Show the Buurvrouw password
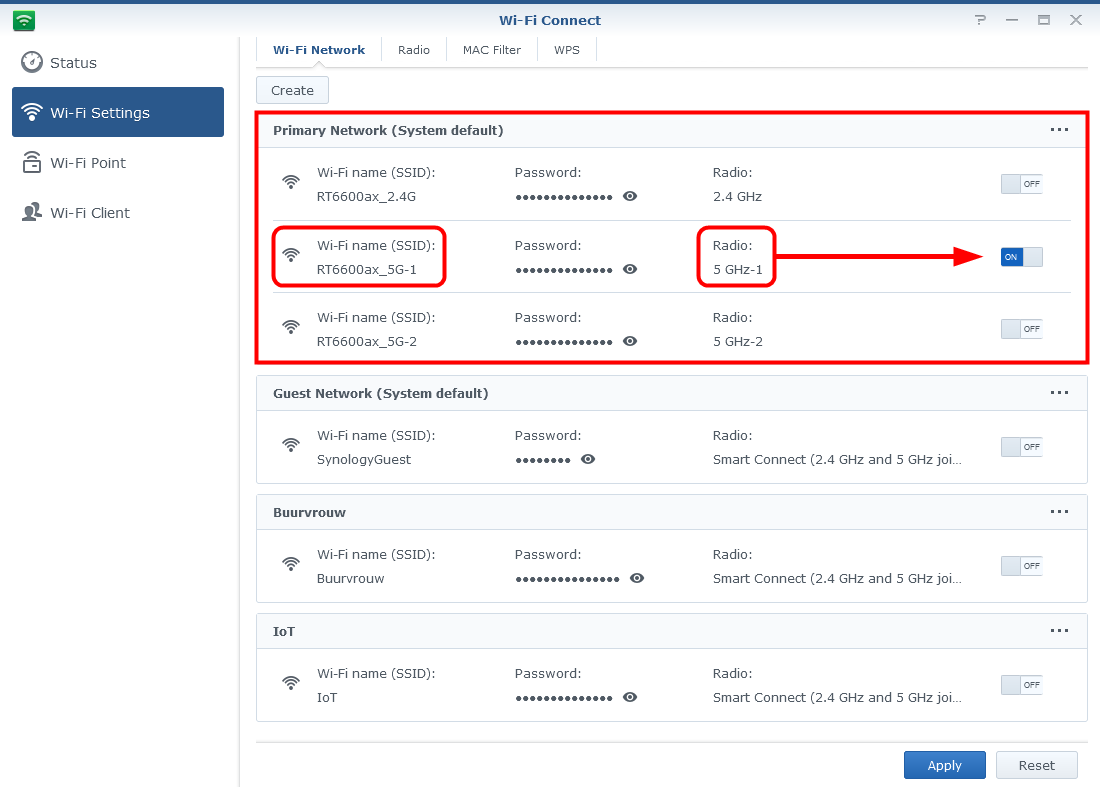Viewport: 1100px width, 787px height. (637, 579)
